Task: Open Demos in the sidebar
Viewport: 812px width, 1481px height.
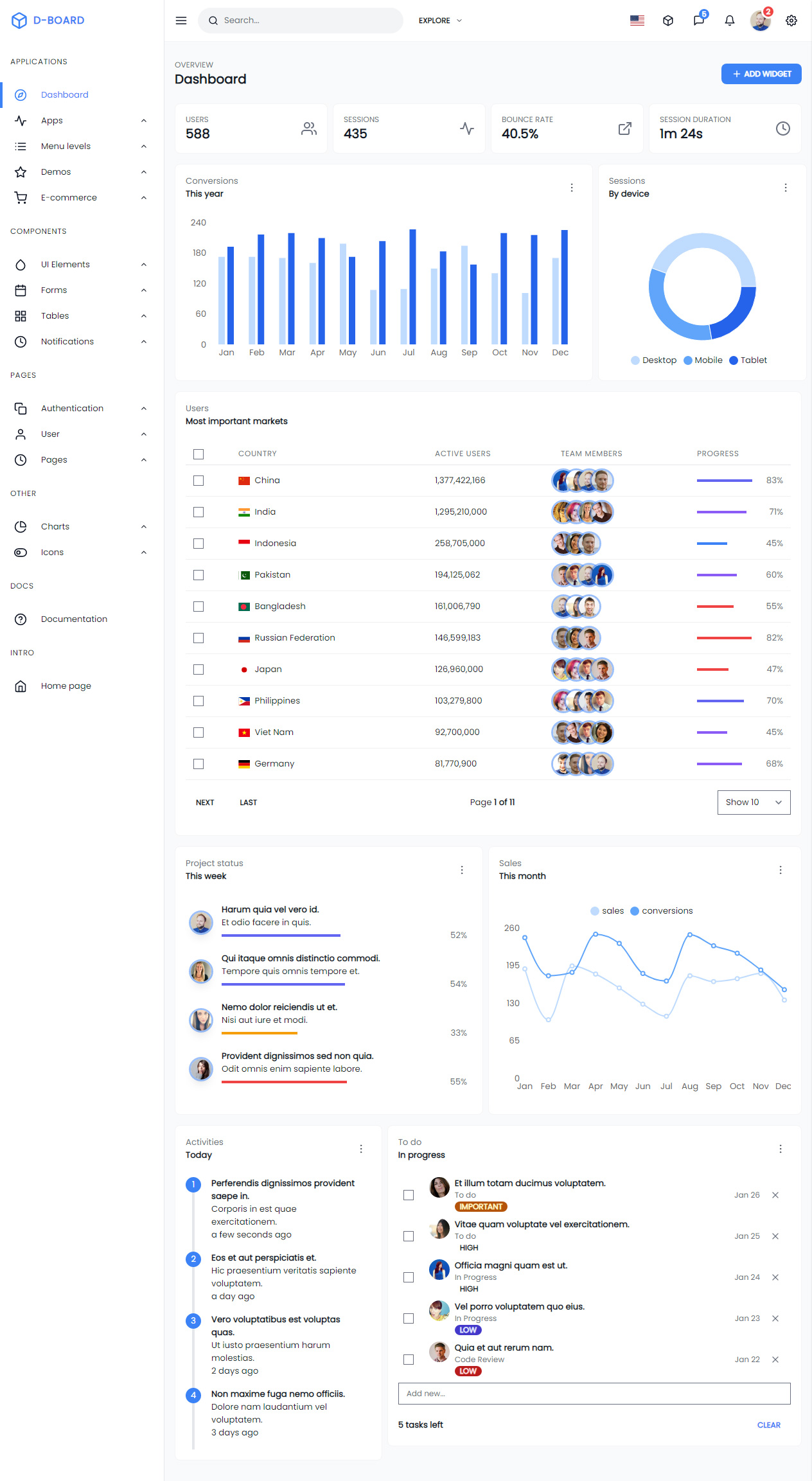Action: click(82, 172)
